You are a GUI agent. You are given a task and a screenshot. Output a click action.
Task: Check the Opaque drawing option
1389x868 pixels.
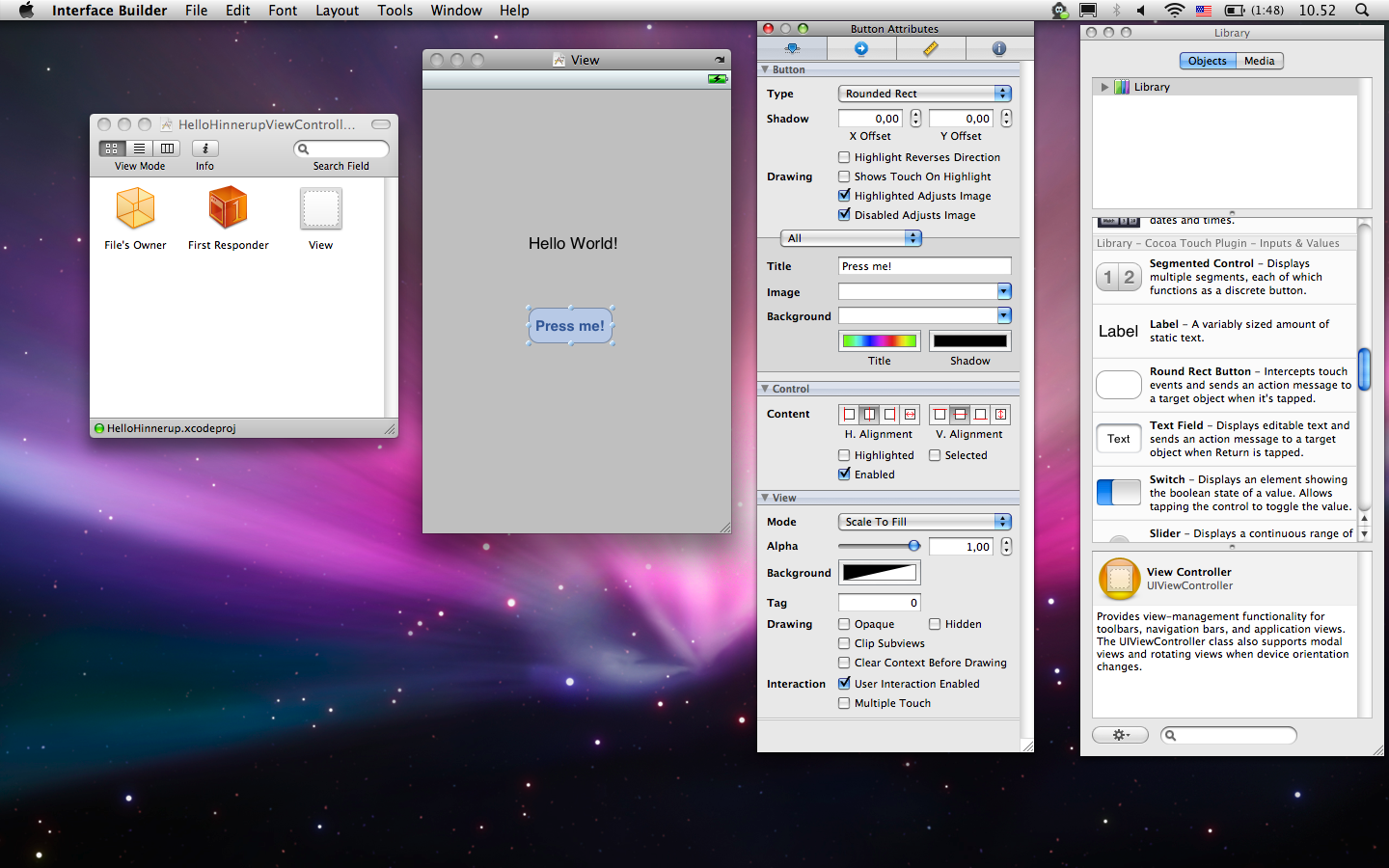click(x=844, y=624)
